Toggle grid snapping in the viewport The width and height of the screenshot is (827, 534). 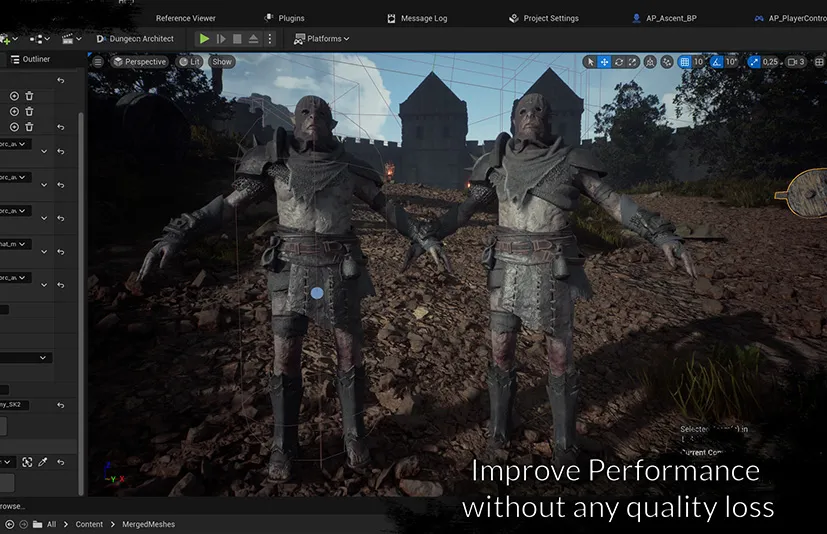pyautogui.click(x=685, y=62)
